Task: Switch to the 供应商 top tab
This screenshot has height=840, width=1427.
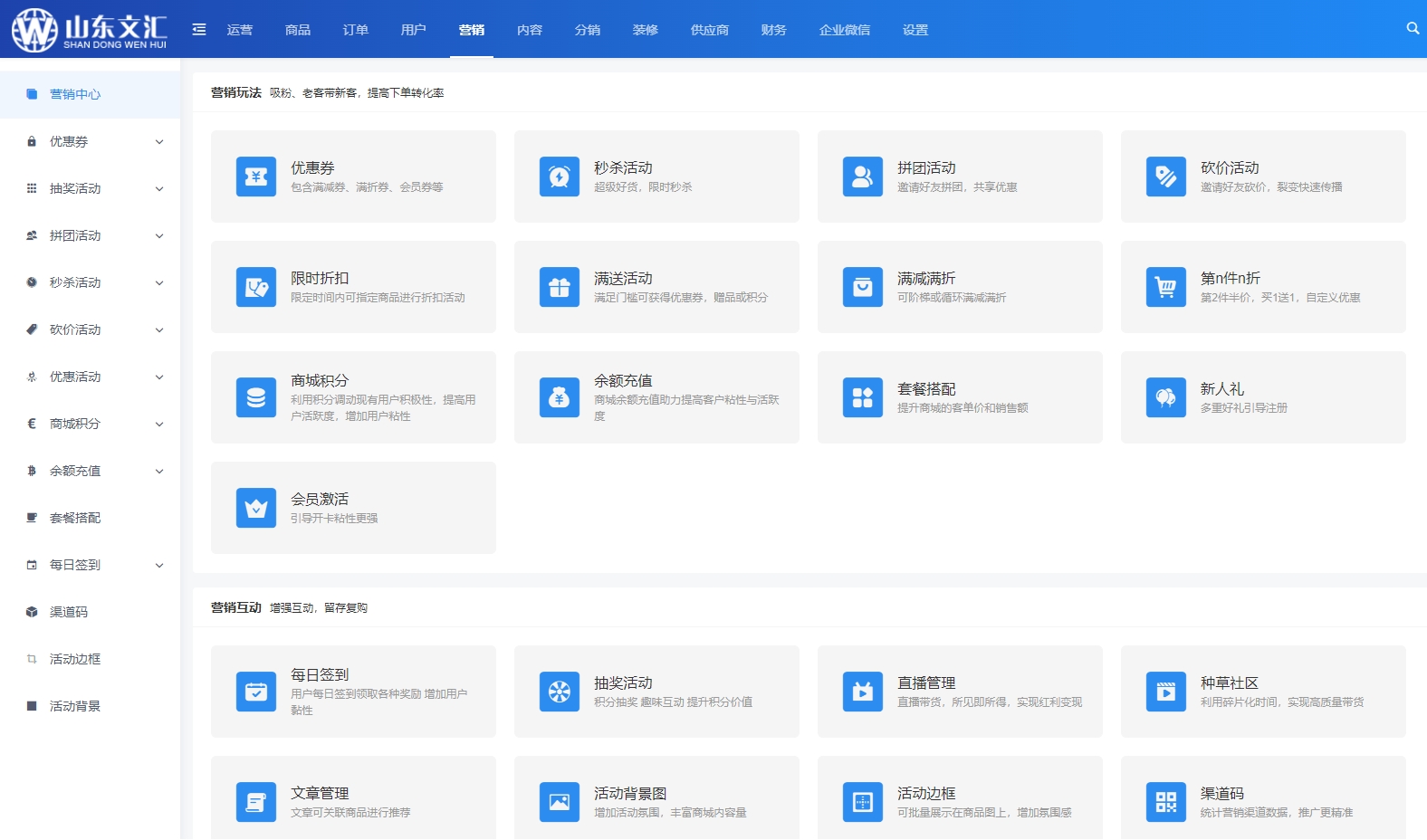Action: point(710,30)
